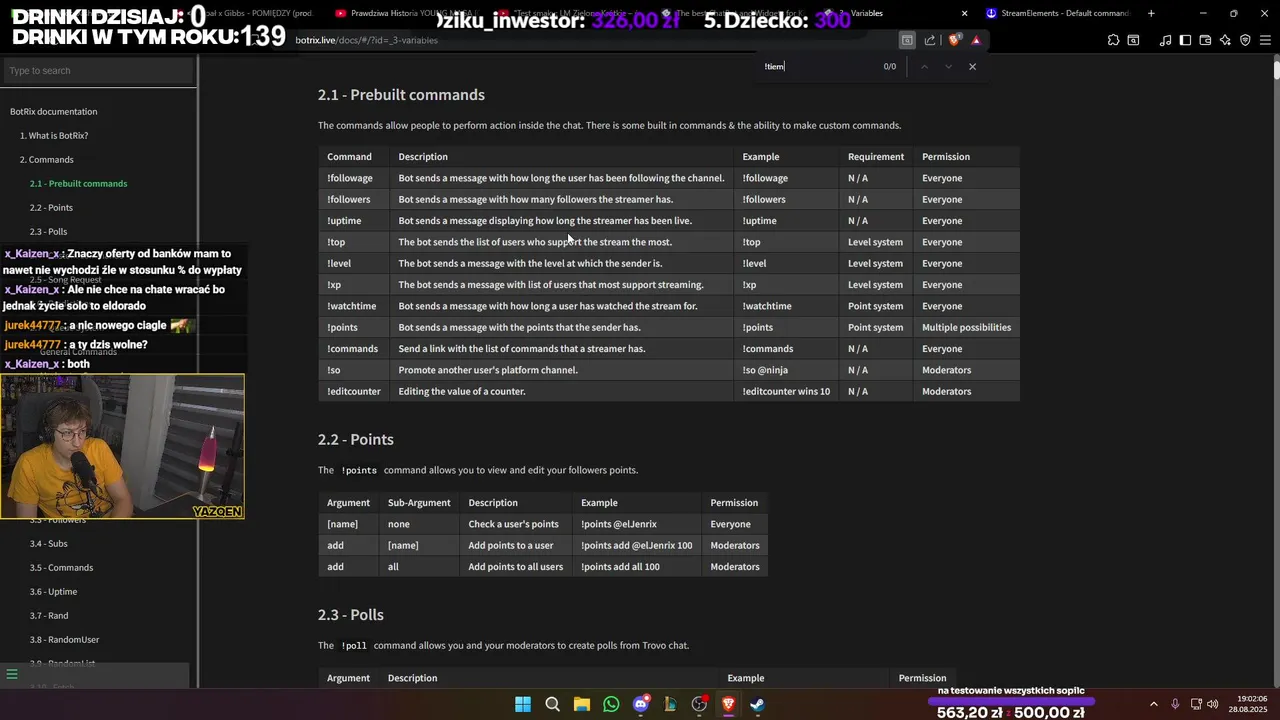The height and width of the screenshot is (720, 1280).
Task: Open taskbar Search magnifier
Action: coord(552,704)
